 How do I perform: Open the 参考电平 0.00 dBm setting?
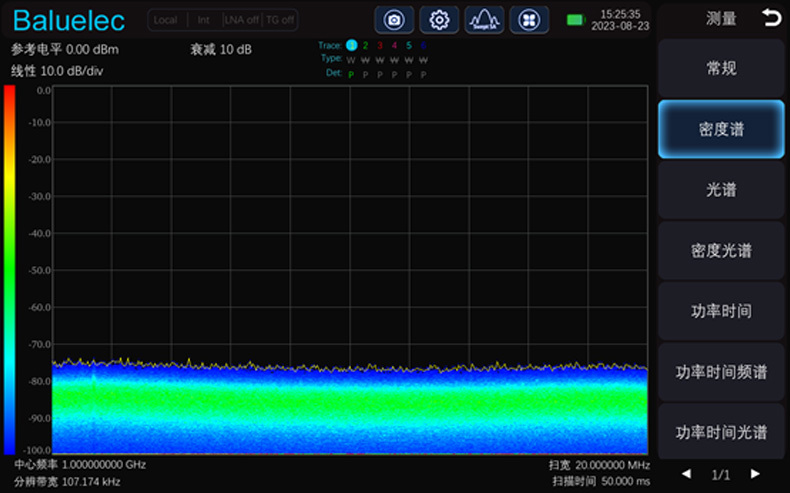tap(64, 49)
